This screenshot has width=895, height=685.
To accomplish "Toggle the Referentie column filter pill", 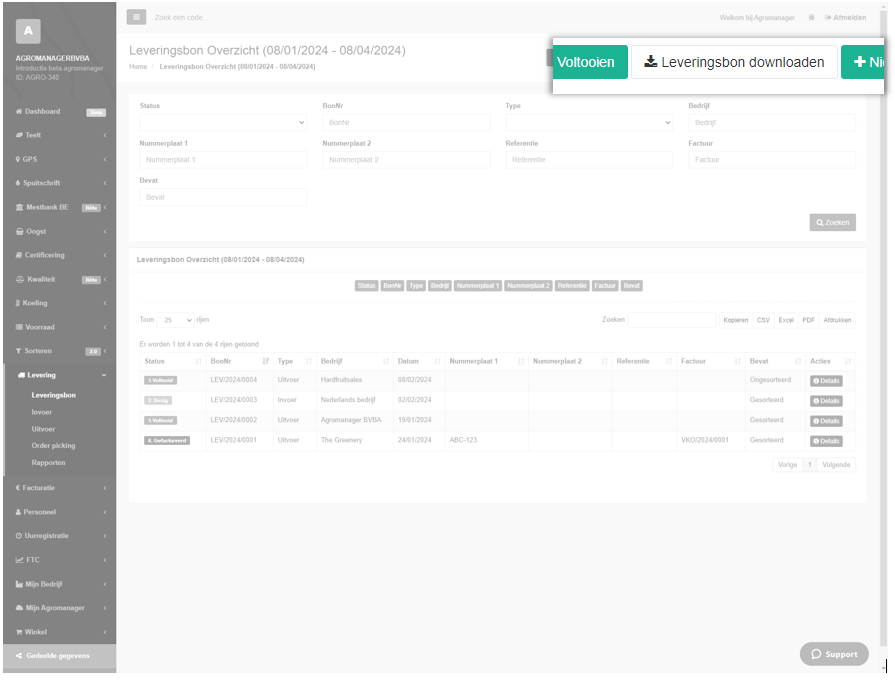I will pyautogui.click(x=572, y=285).
